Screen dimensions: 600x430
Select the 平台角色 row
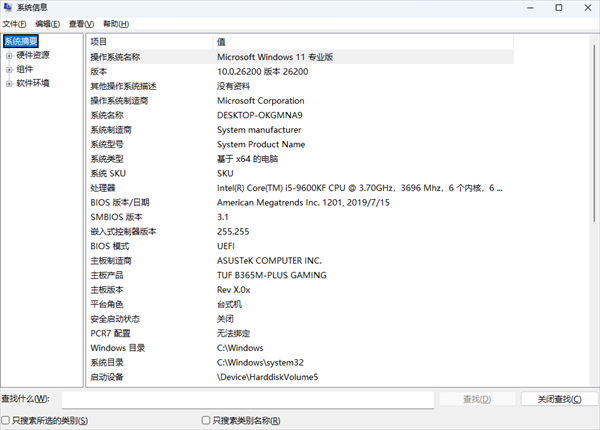[301, 304]
